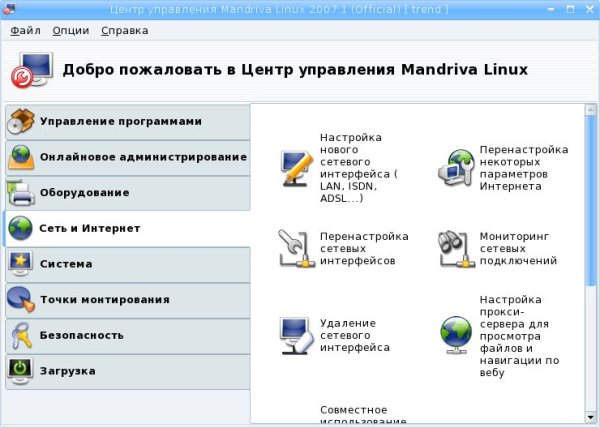Click the binoculars network monitoring icon
The image size is (600, 428).
coord(457,249)
